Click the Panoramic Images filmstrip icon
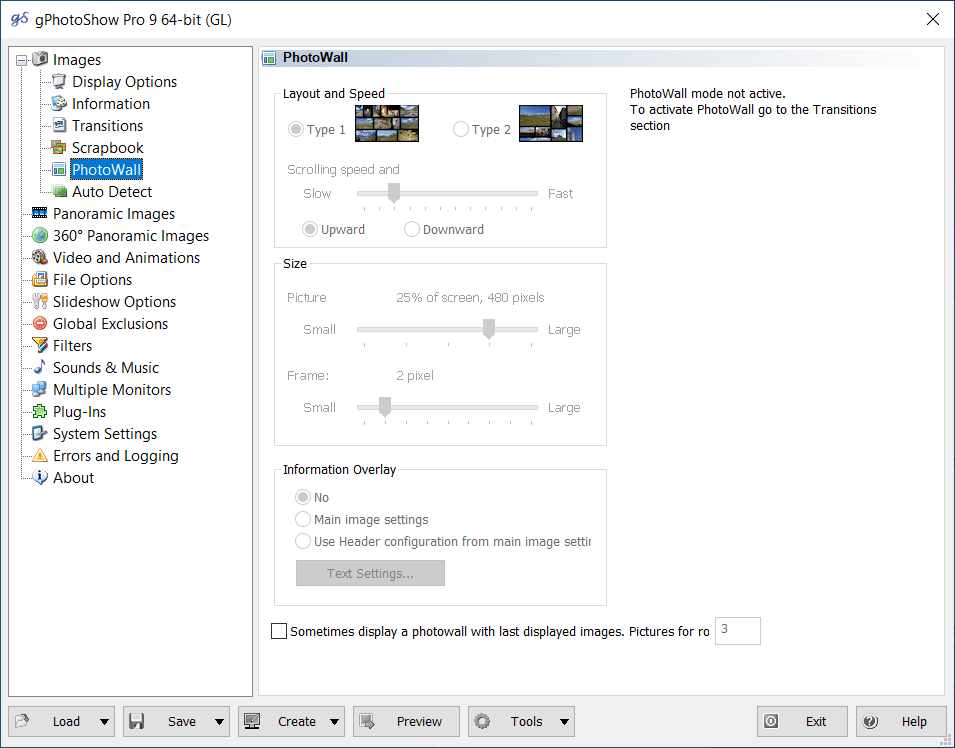This screenshot has height=748, width=955. [40, 213]
